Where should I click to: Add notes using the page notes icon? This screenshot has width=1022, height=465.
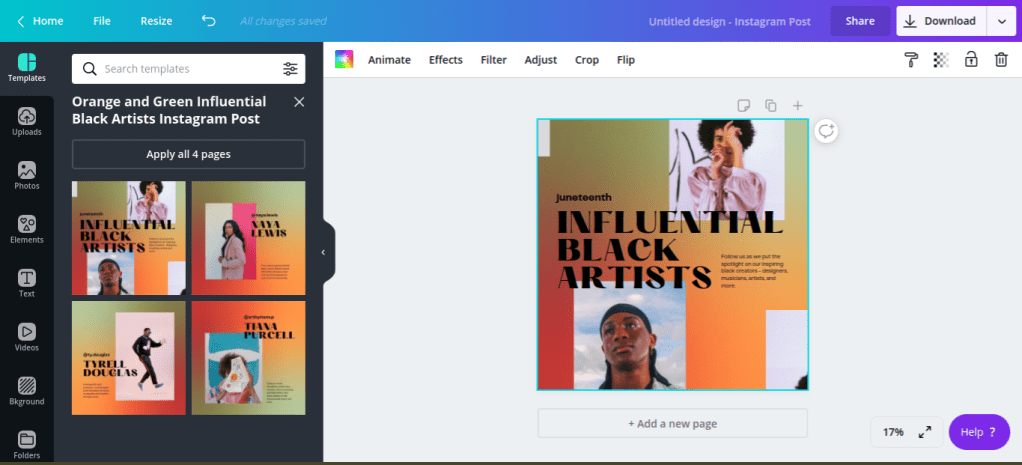pos(743,105)
